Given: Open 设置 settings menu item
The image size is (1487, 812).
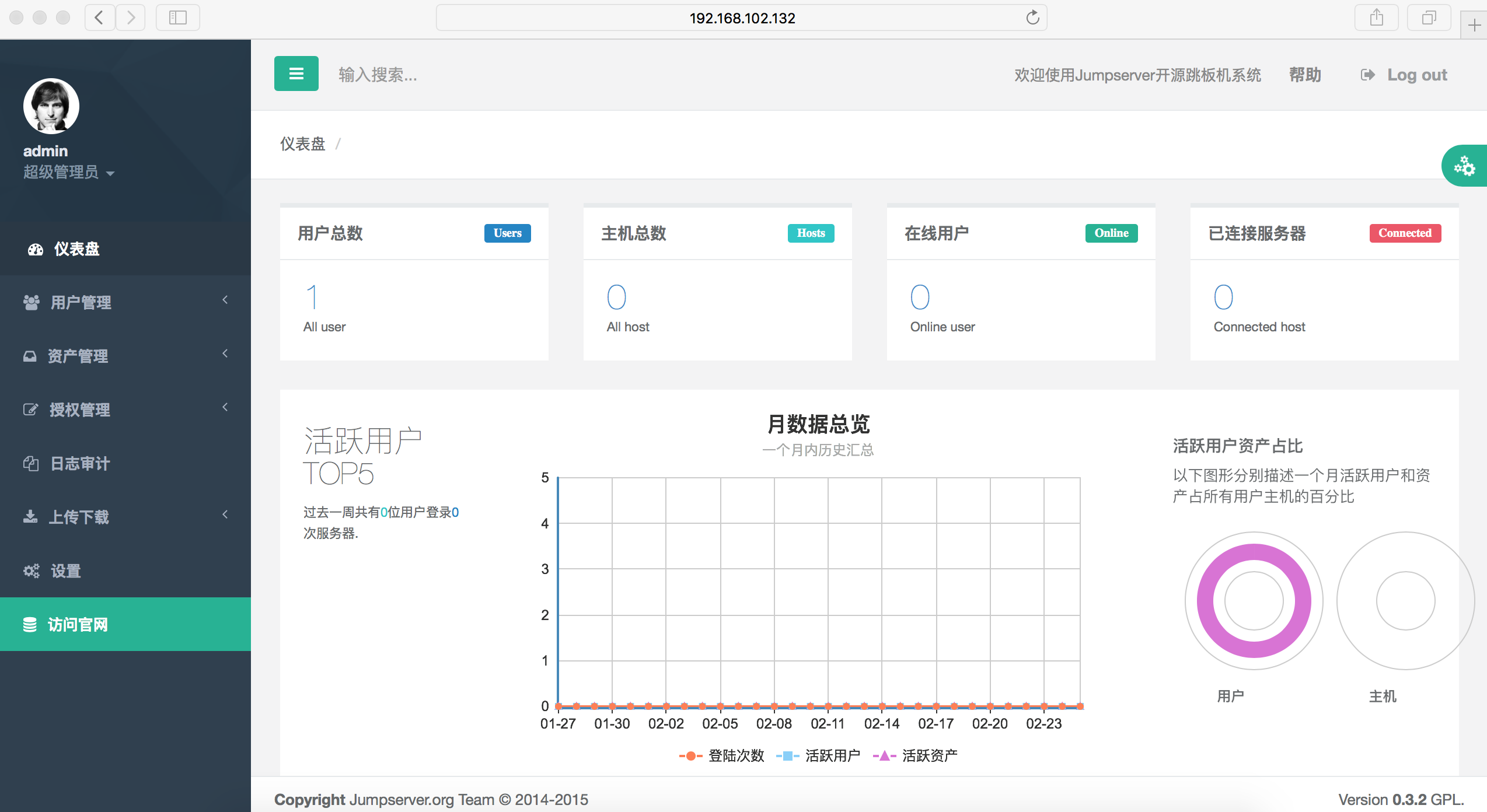Looking at the screenshot, I should (x=125, y=571).
